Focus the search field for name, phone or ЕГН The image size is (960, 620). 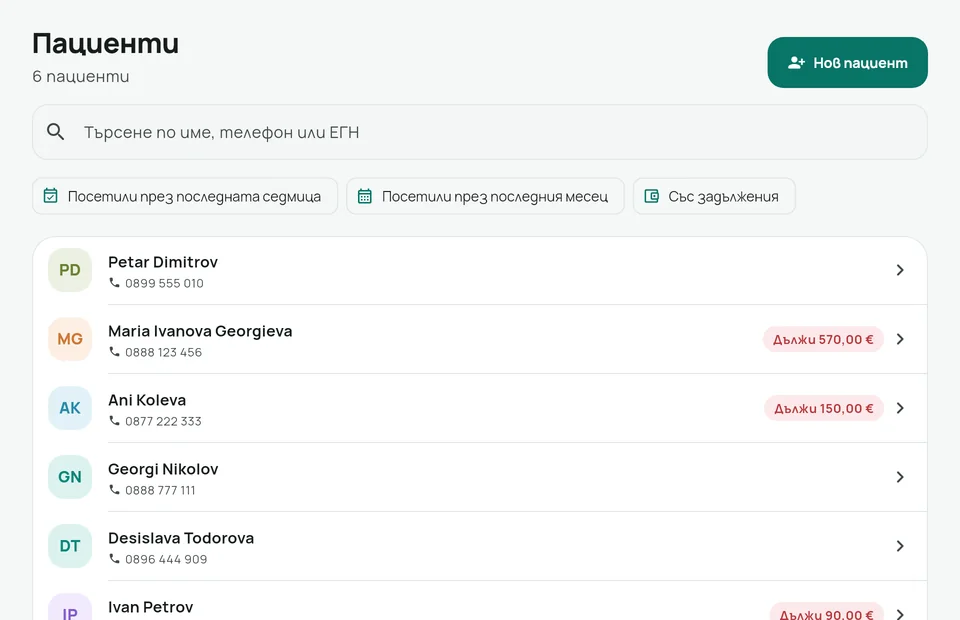[x=480, y=132]
